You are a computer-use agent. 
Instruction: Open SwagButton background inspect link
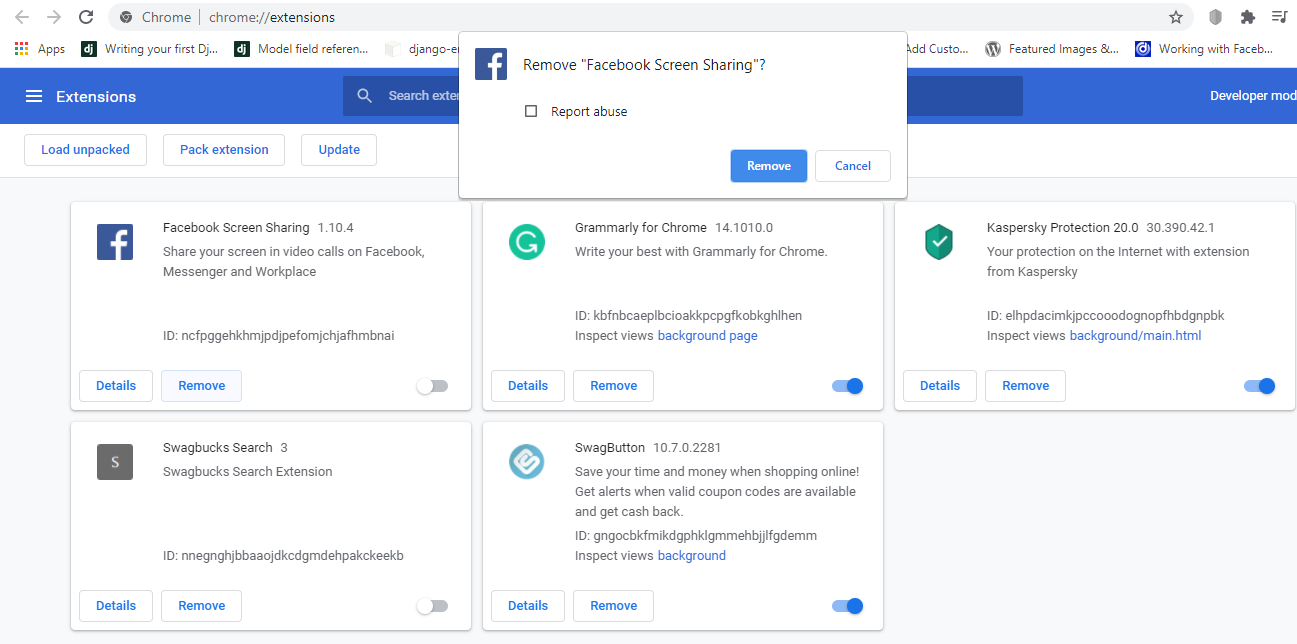coord(692,556)
